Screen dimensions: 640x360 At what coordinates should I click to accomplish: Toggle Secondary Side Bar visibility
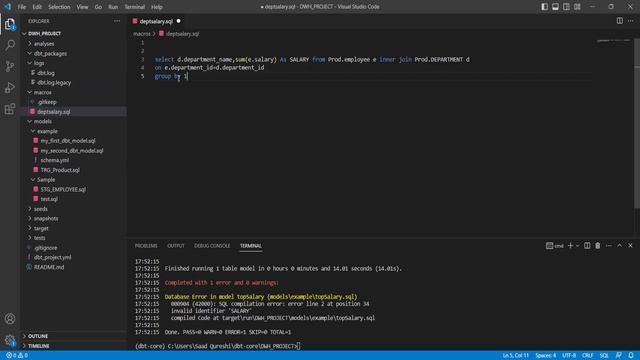[x=566, y=7]
